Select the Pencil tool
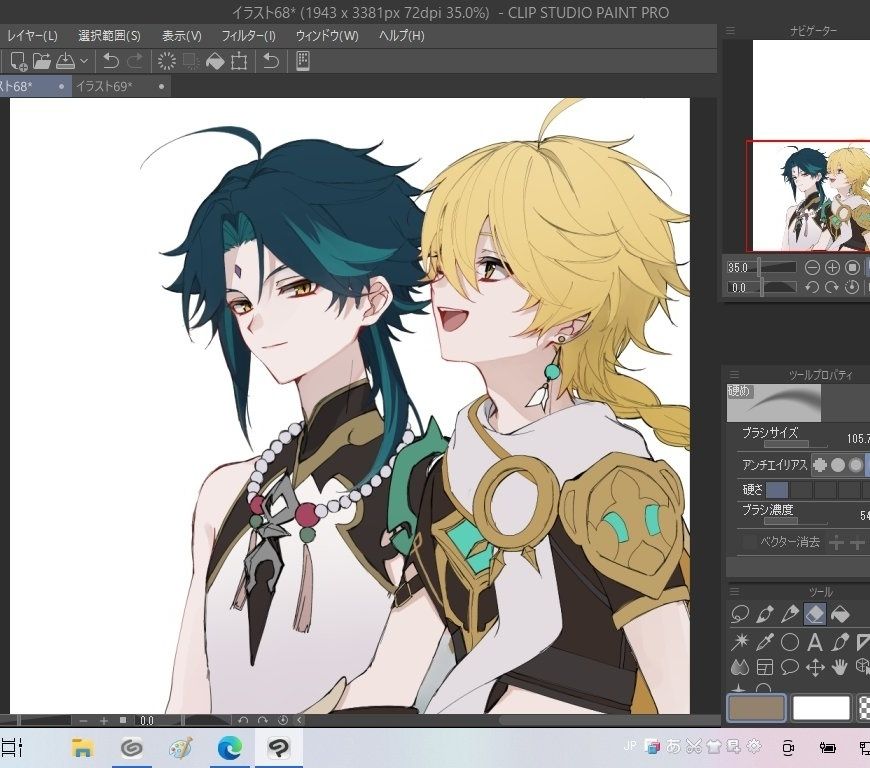Viewport: 870px width, 768px height. (x=790, y=614)
